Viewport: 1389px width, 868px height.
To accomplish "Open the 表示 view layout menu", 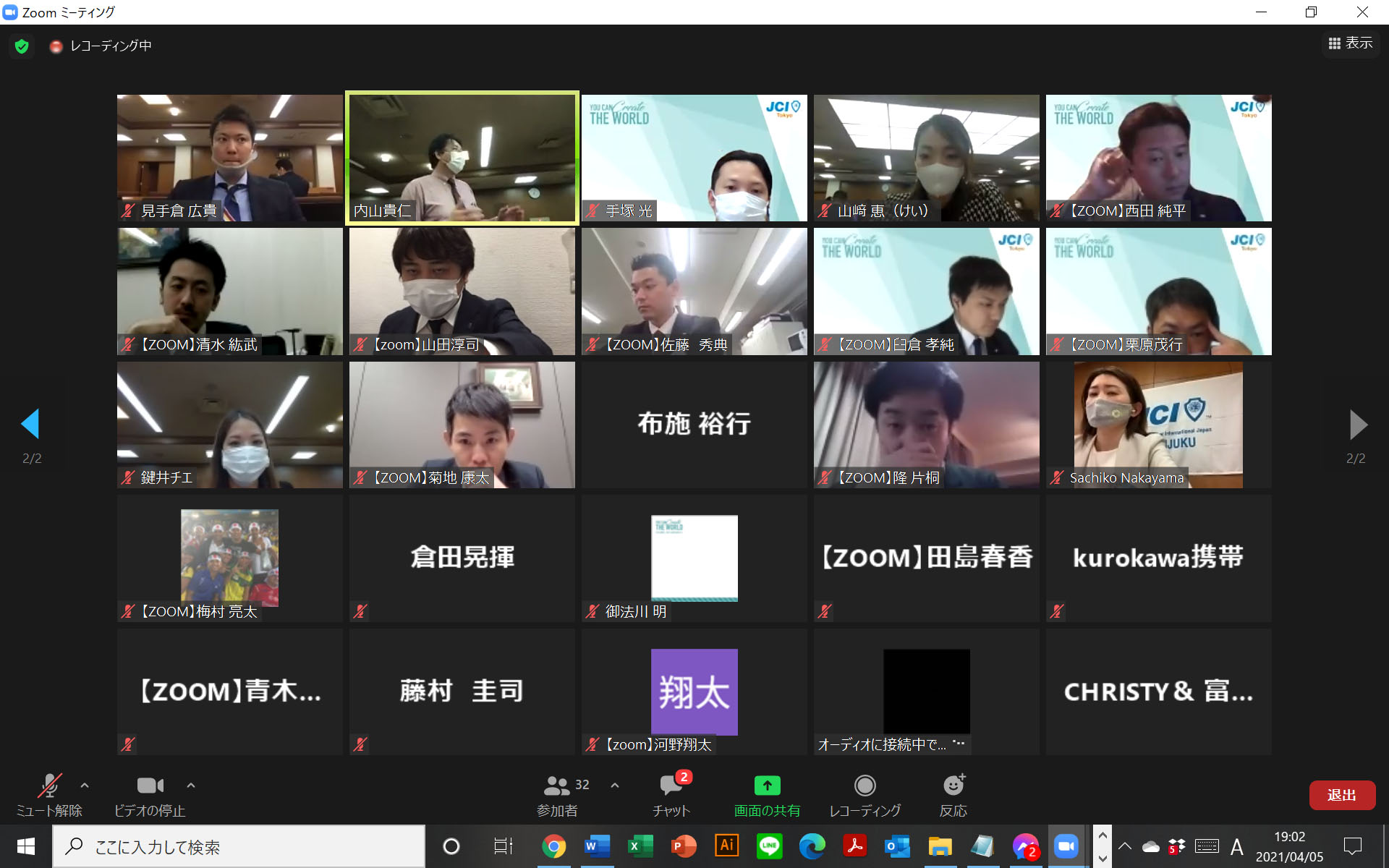I will pyautogui.click(x=1351, y=43).
